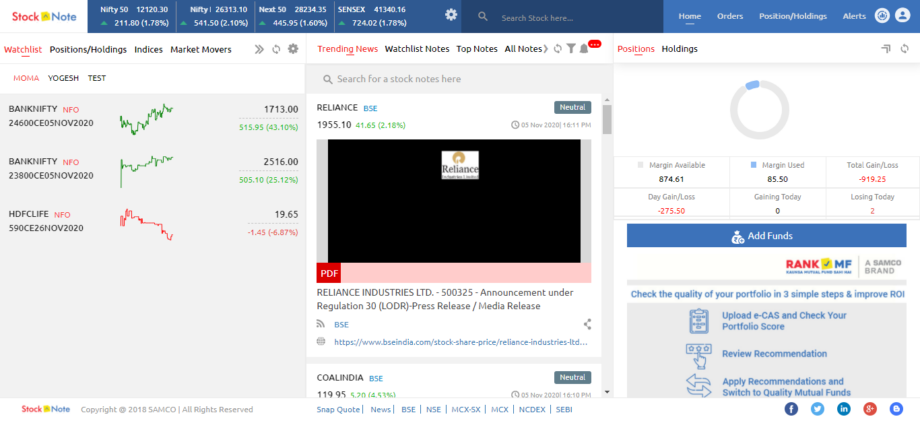This screenshot has width=920, height=421.
Task: Open Orders in top navigation
Action: [730, 16]
